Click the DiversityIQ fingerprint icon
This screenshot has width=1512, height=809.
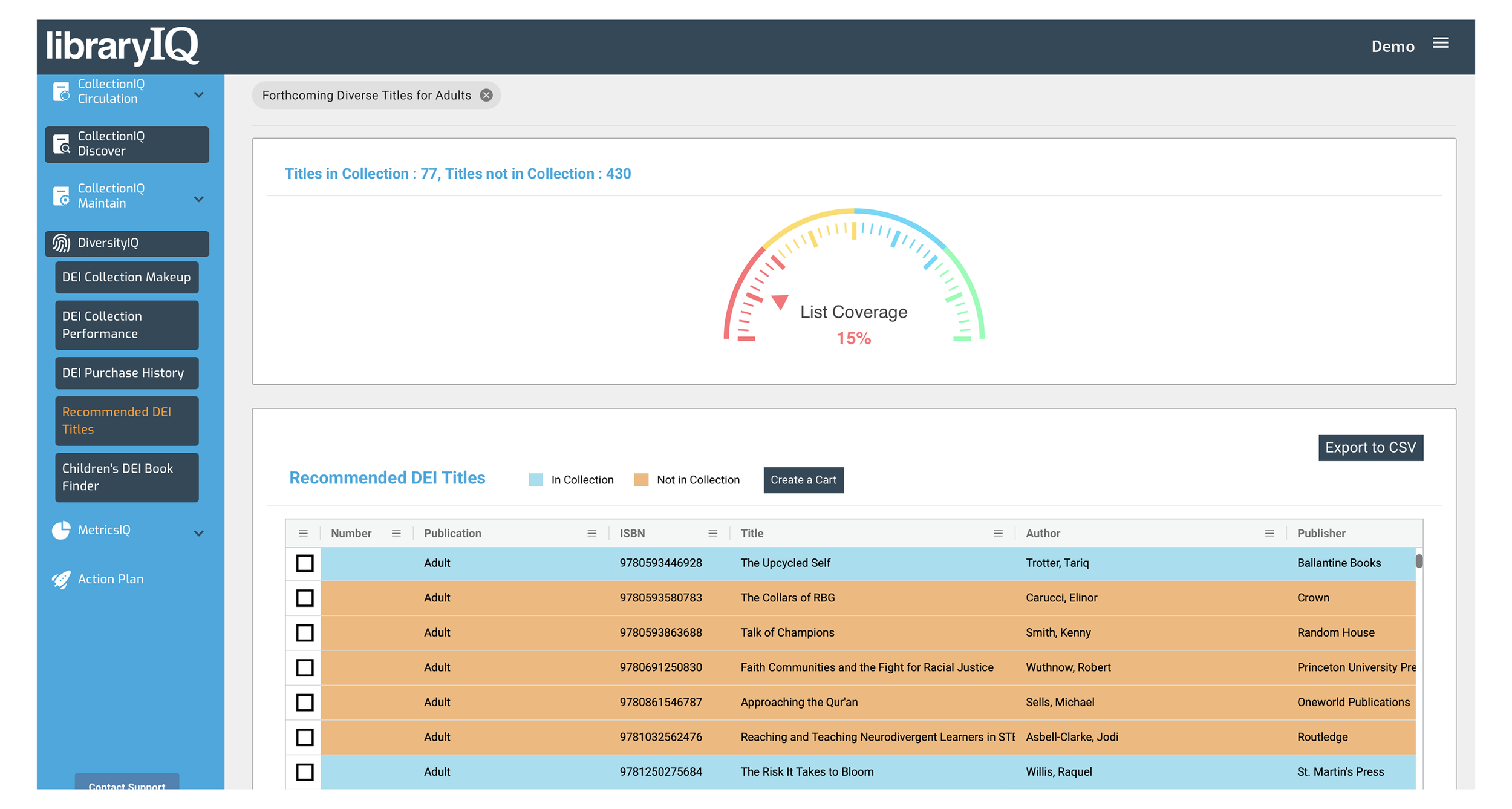pos(61,243)
